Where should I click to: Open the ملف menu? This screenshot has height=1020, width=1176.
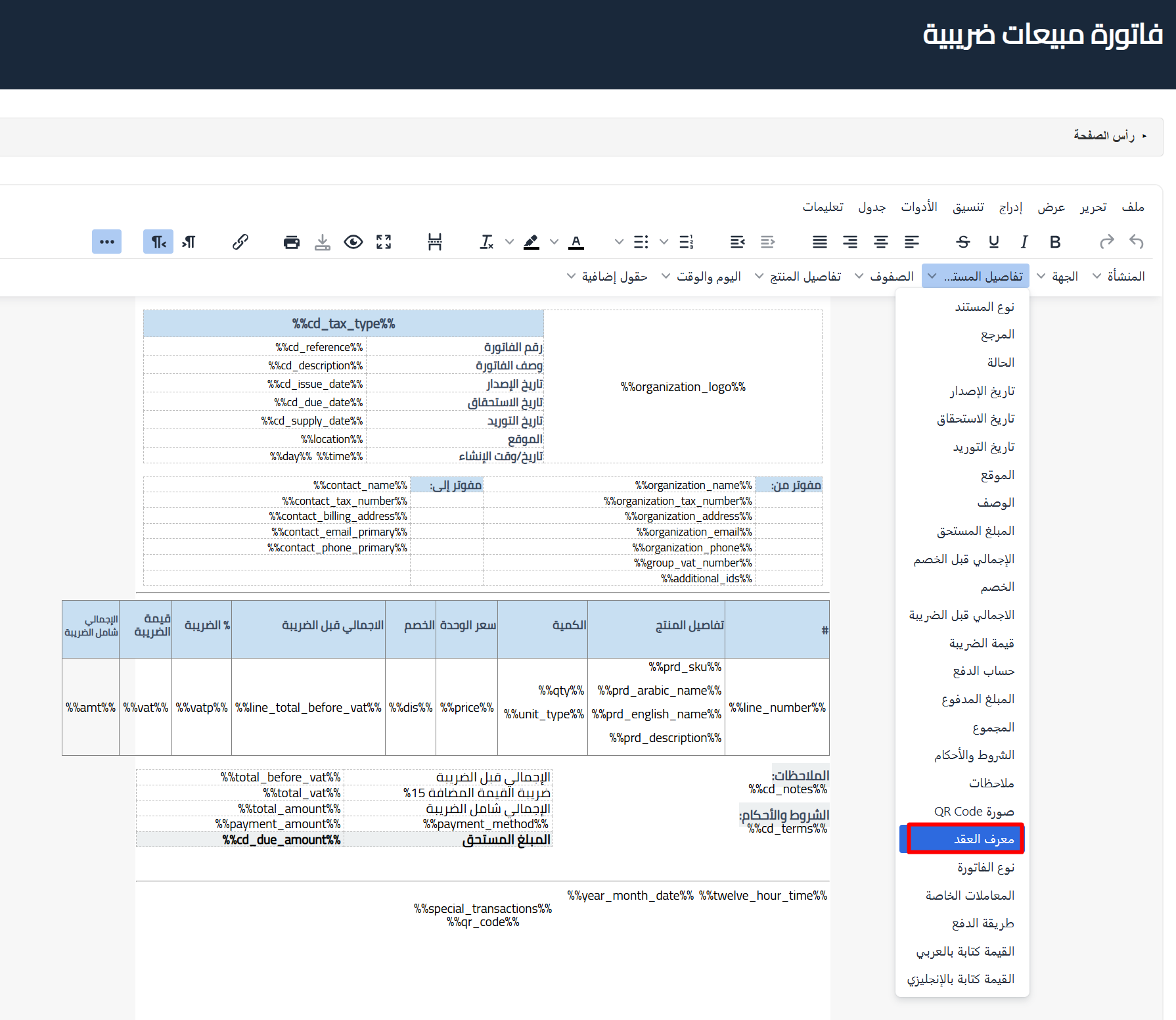point(1133,206)
